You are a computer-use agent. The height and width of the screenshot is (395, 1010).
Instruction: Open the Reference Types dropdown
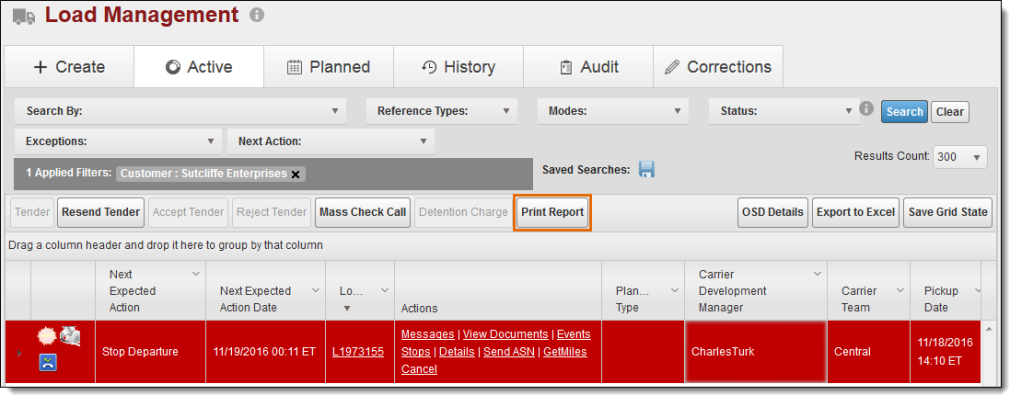[x=442, y=111]
